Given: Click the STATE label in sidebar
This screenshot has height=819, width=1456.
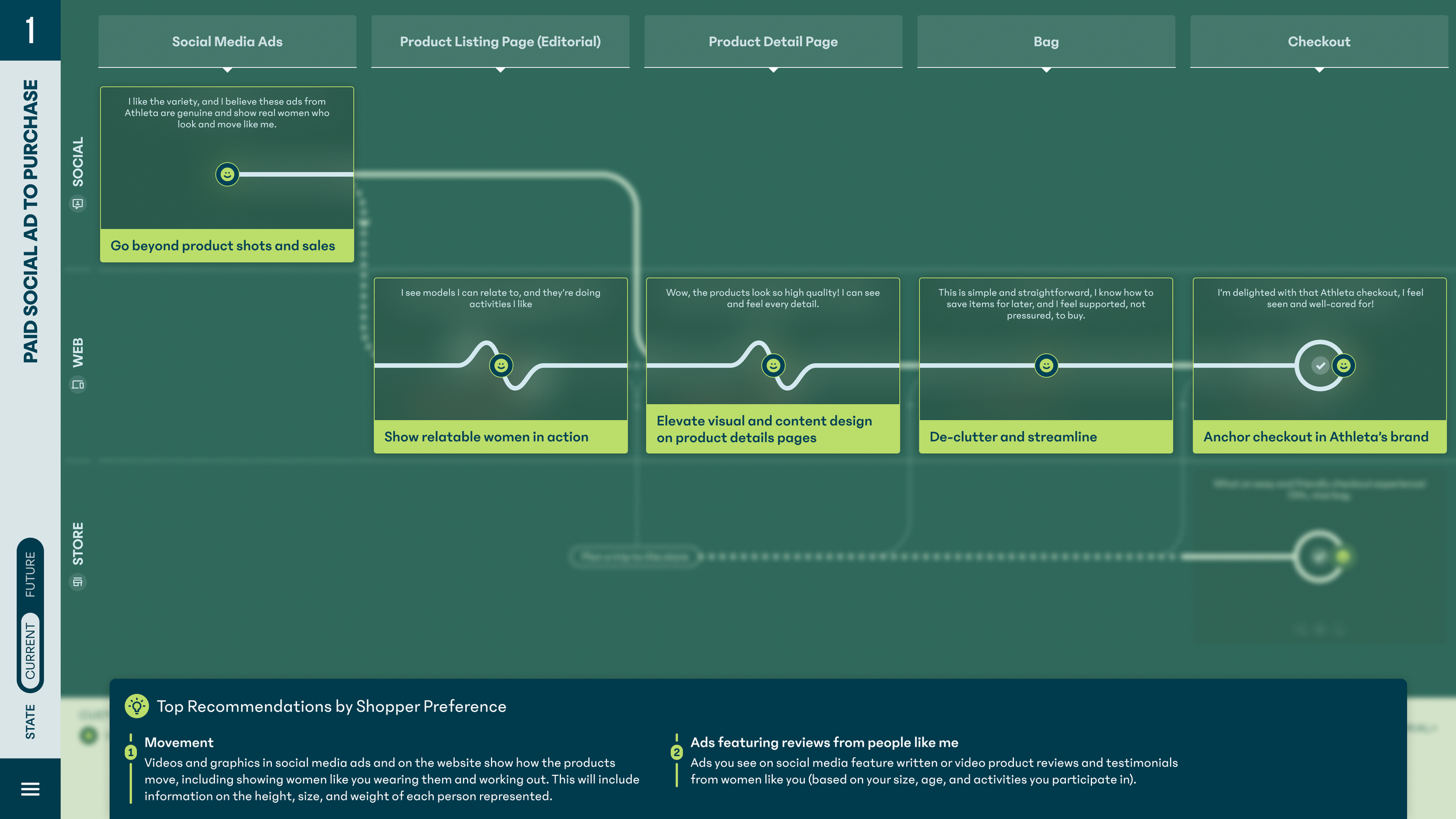Looking at the screenshot, I should [x=30, y=722].
